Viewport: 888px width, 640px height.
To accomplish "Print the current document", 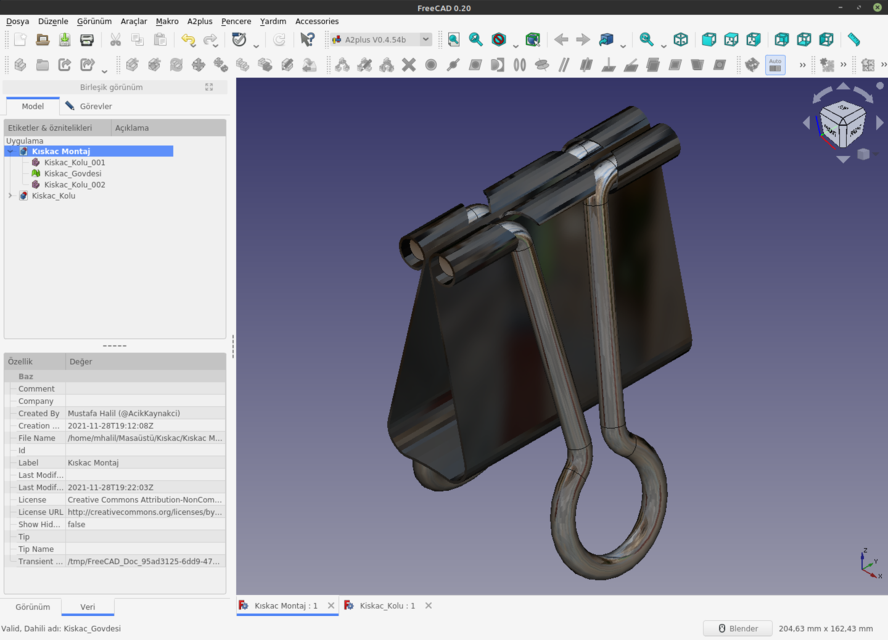I will (x=86, y=40).
